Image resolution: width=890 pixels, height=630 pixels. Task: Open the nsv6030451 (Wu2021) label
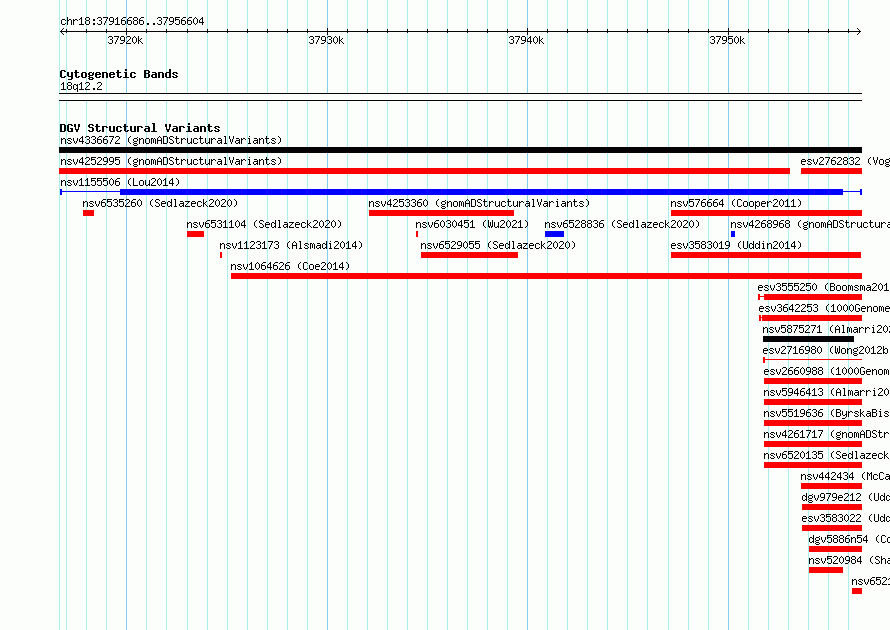(x=472, y=224)
